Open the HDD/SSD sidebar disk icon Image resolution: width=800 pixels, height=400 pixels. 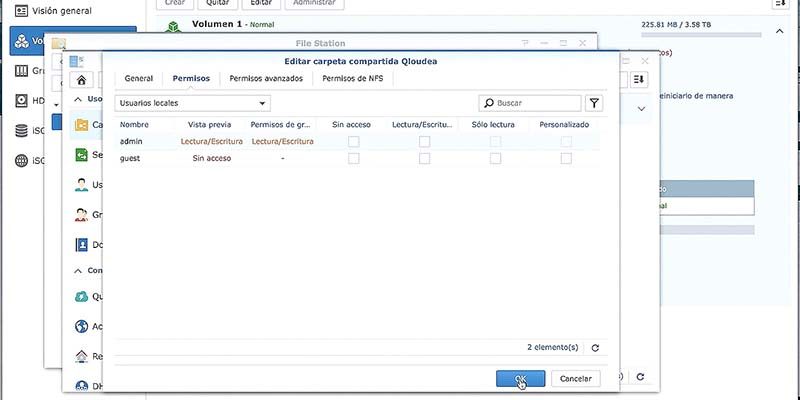tap(21, 101)
